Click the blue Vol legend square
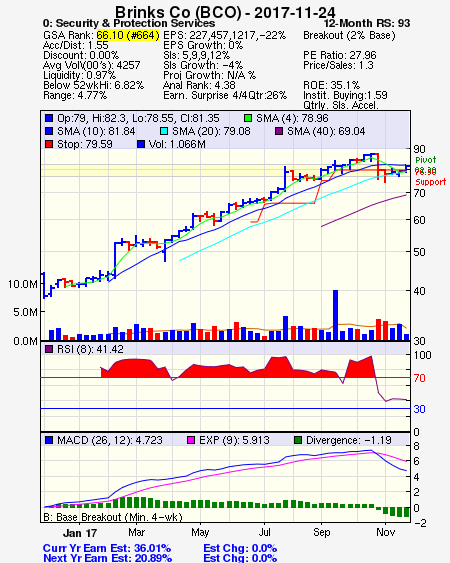This screenshot has height=563, width=450. 141,144
